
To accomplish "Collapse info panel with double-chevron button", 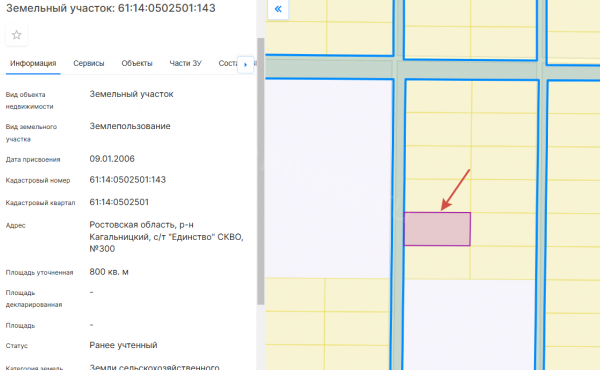I will click(278, 9).
